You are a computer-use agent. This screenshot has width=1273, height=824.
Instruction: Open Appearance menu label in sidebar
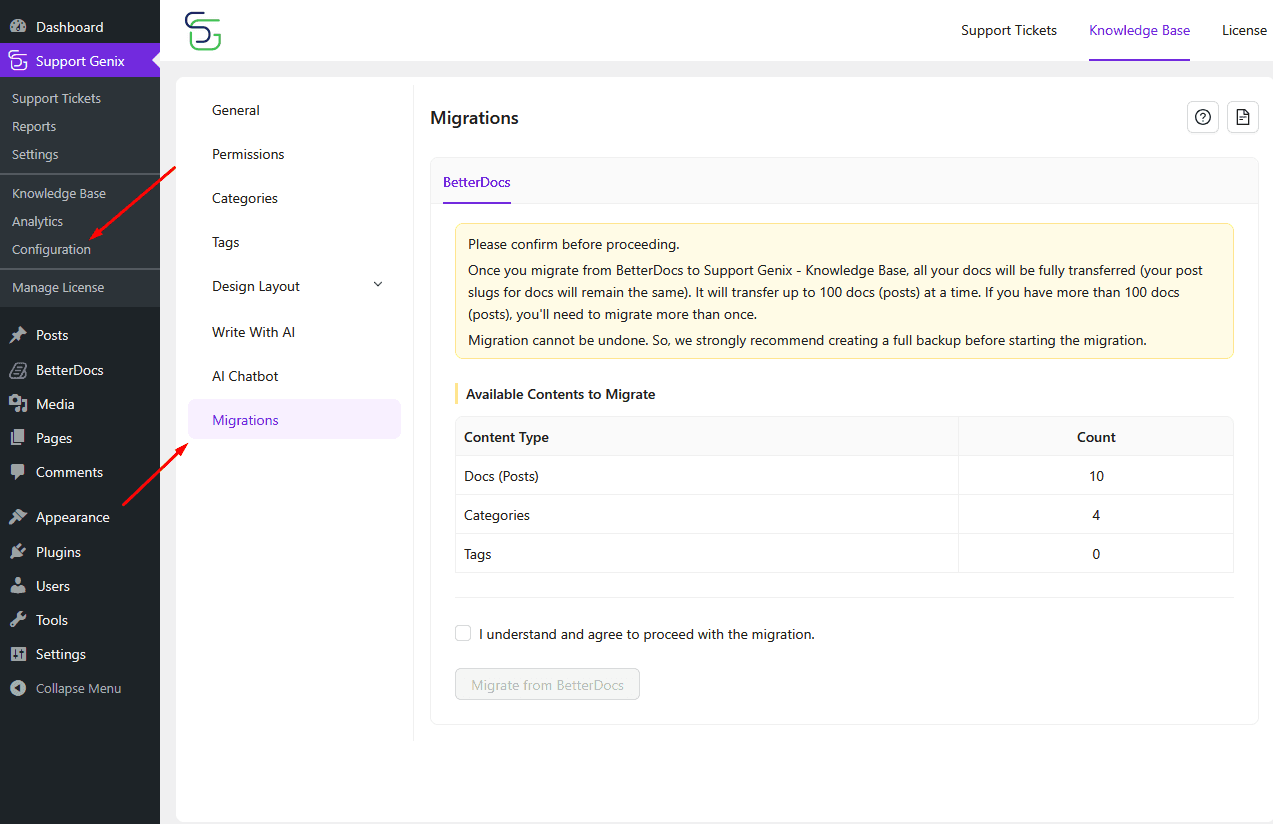pos(73,517)
